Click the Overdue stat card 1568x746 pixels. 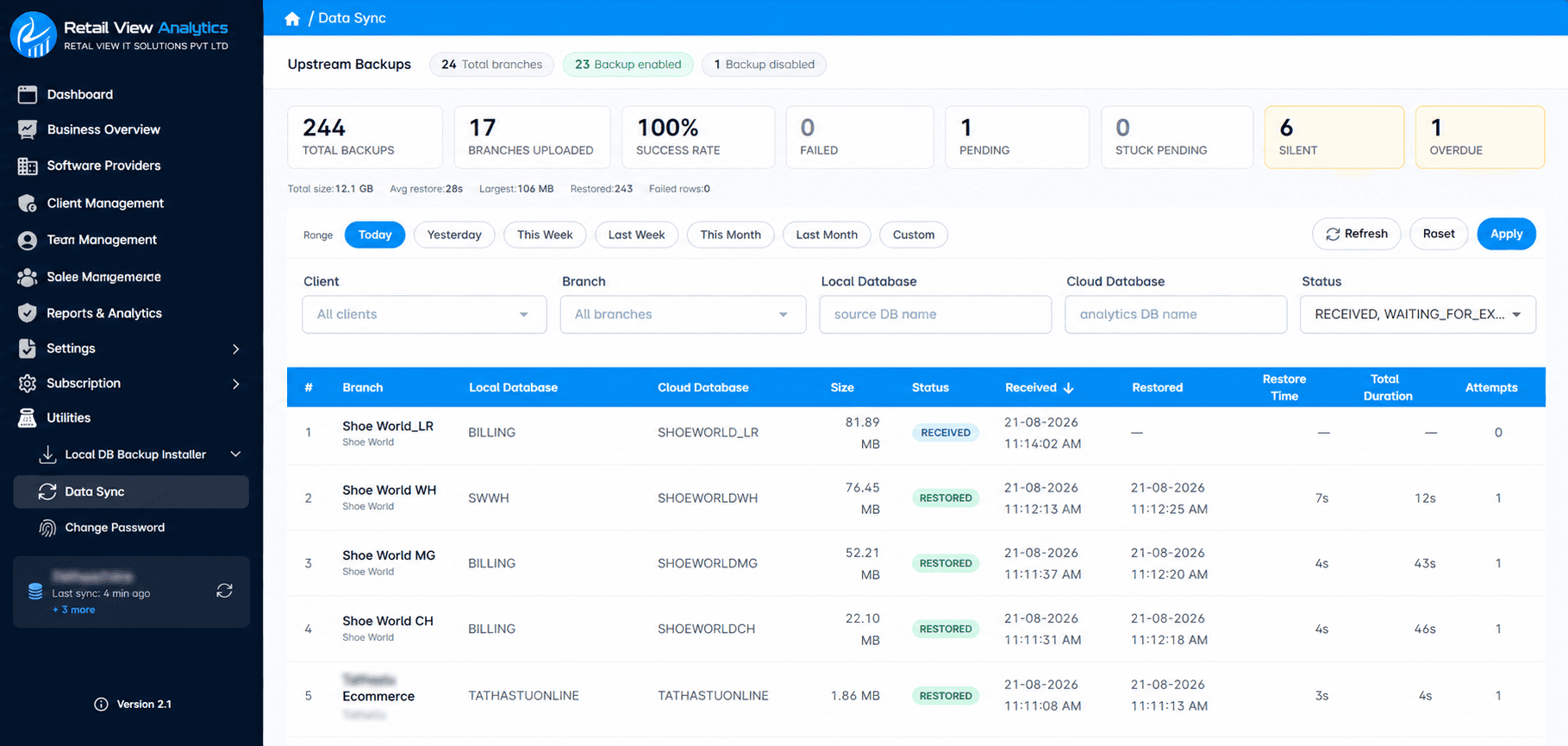[1480, 137]
